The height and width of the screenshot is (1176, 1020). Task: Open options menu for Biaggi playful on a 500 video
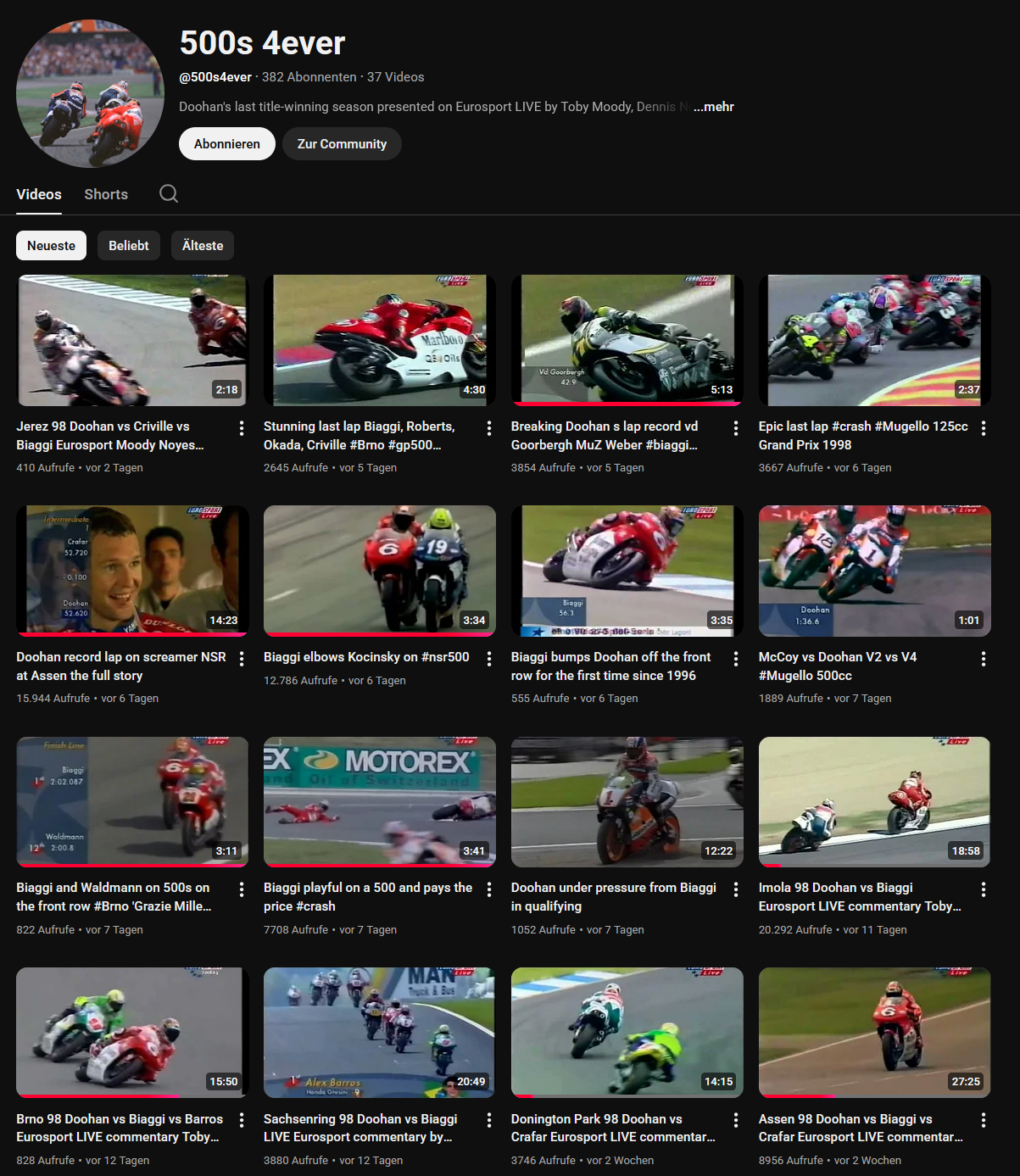(x=489, y=889)
